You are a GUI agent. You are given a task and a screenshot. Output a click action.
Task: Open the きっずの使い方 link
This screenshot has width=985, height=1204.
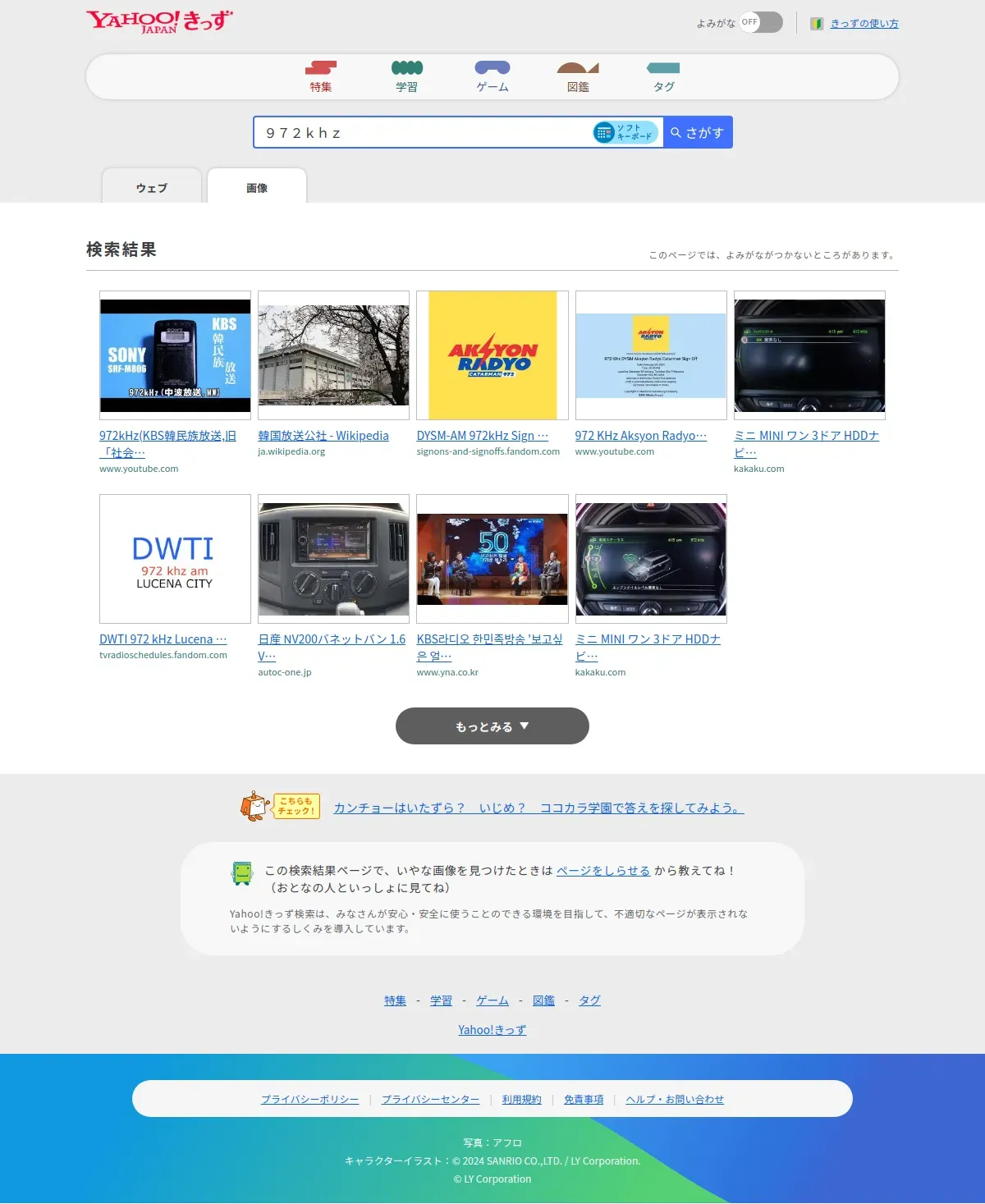coord(864,24)
